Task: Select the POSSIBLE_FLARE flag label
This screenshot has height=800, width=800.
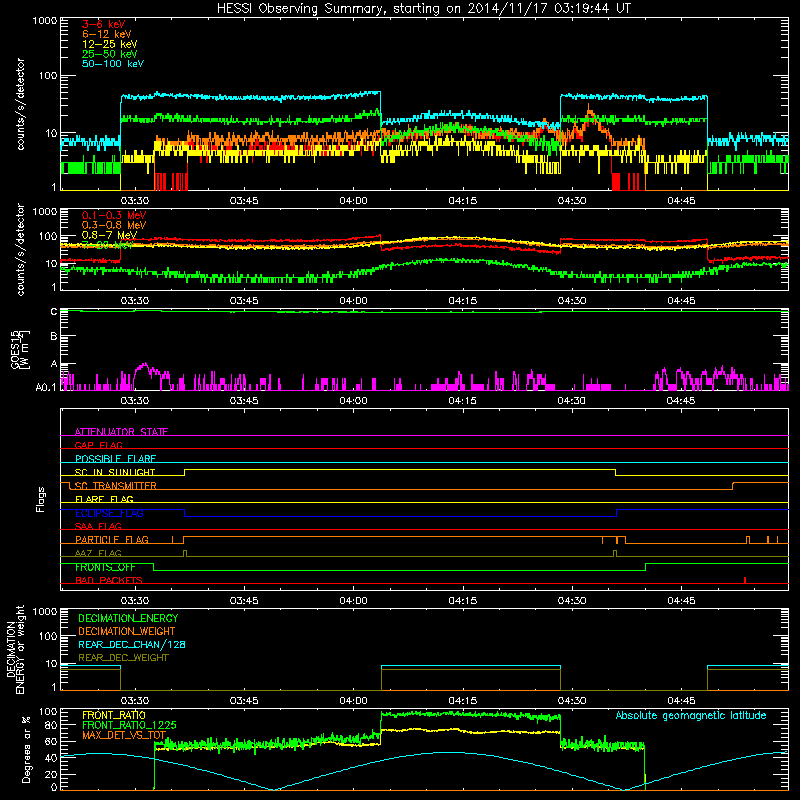Action: (x=115, y=459)
